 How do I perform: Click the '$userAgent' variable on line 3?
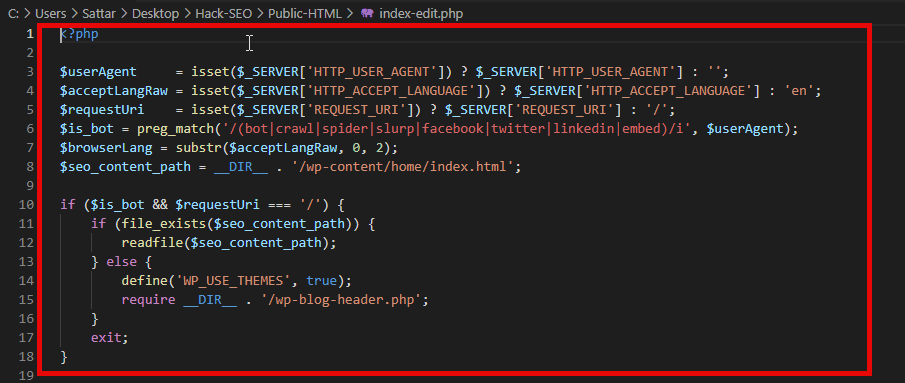(x=98, y=72)
